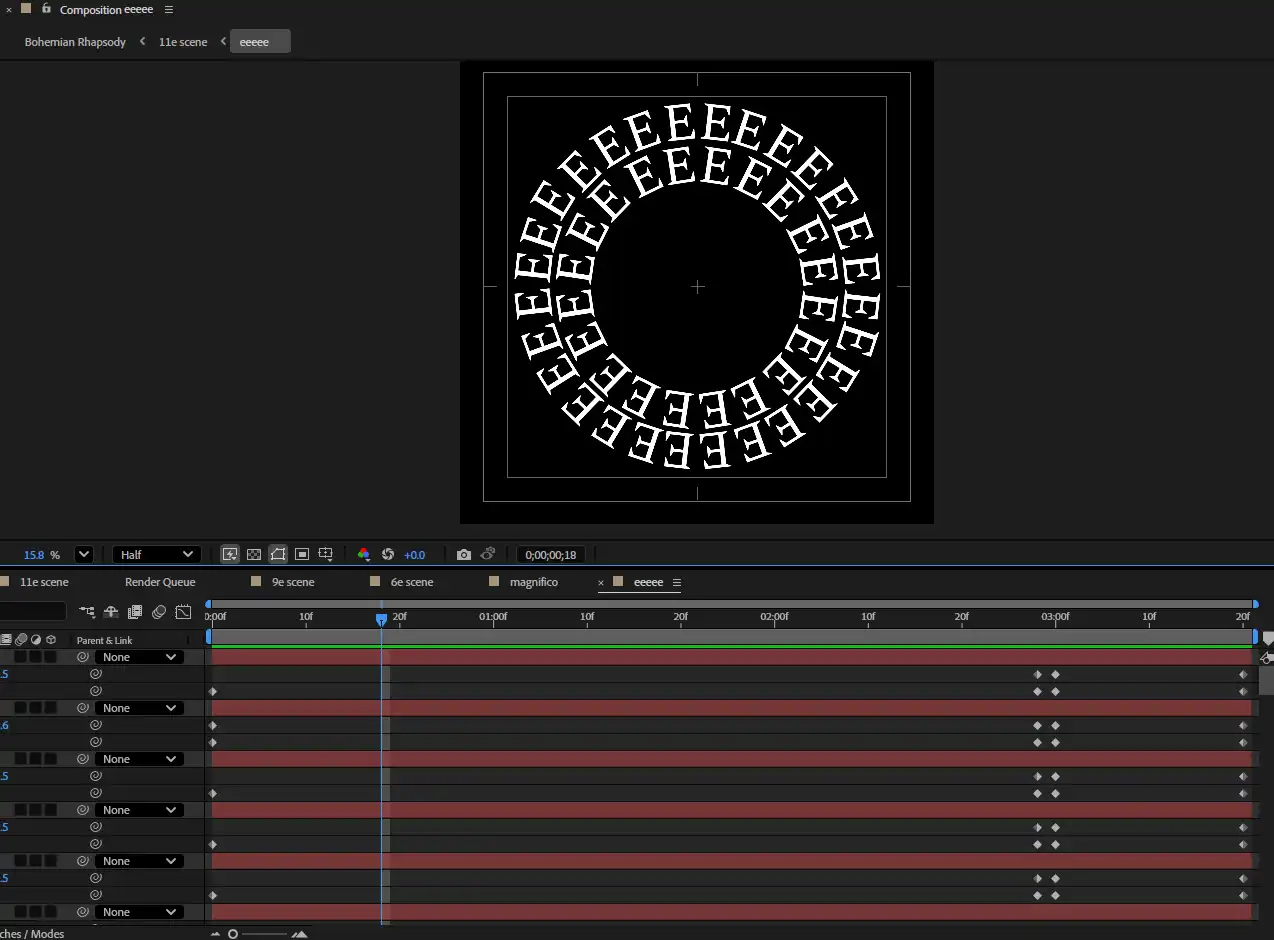Take a snapshot with the camera icon

coord(463,554)
